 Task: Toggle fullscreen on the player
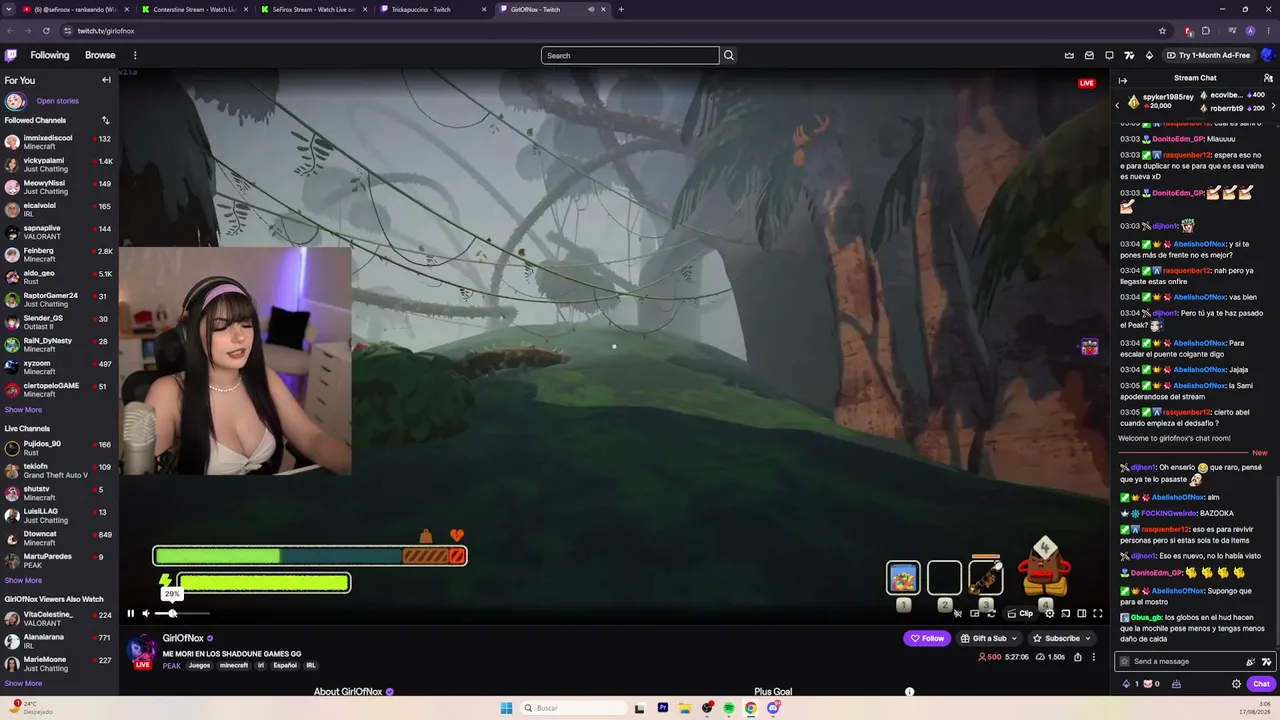[1097, 613]
